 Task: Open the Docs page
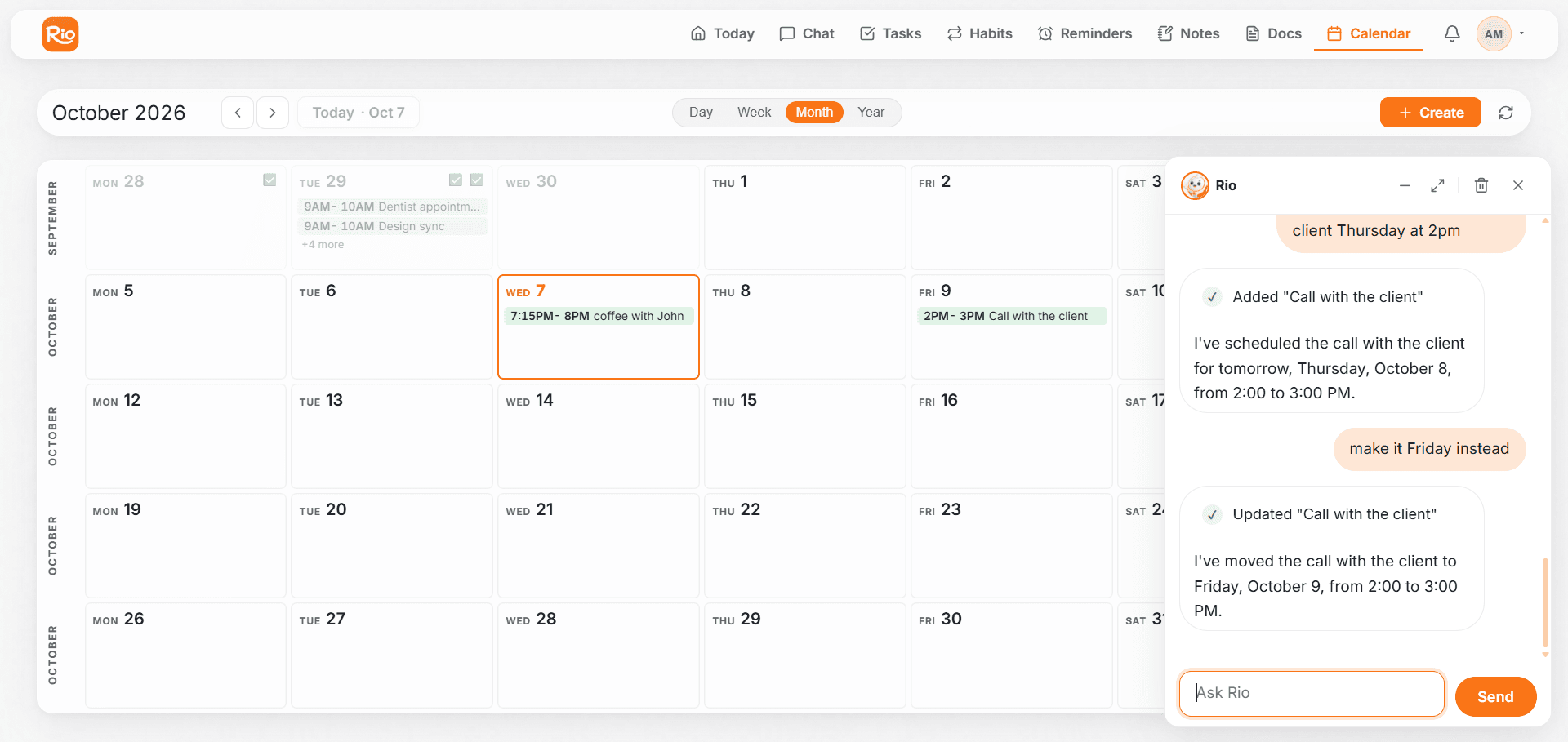pos(1273,33)
